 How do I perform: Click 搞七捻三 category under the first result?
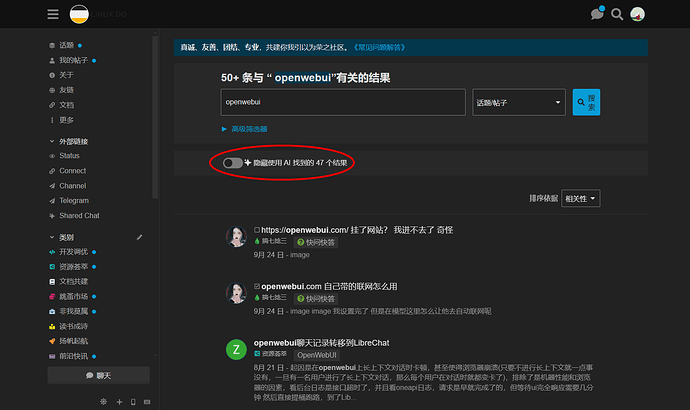[270, 241]
